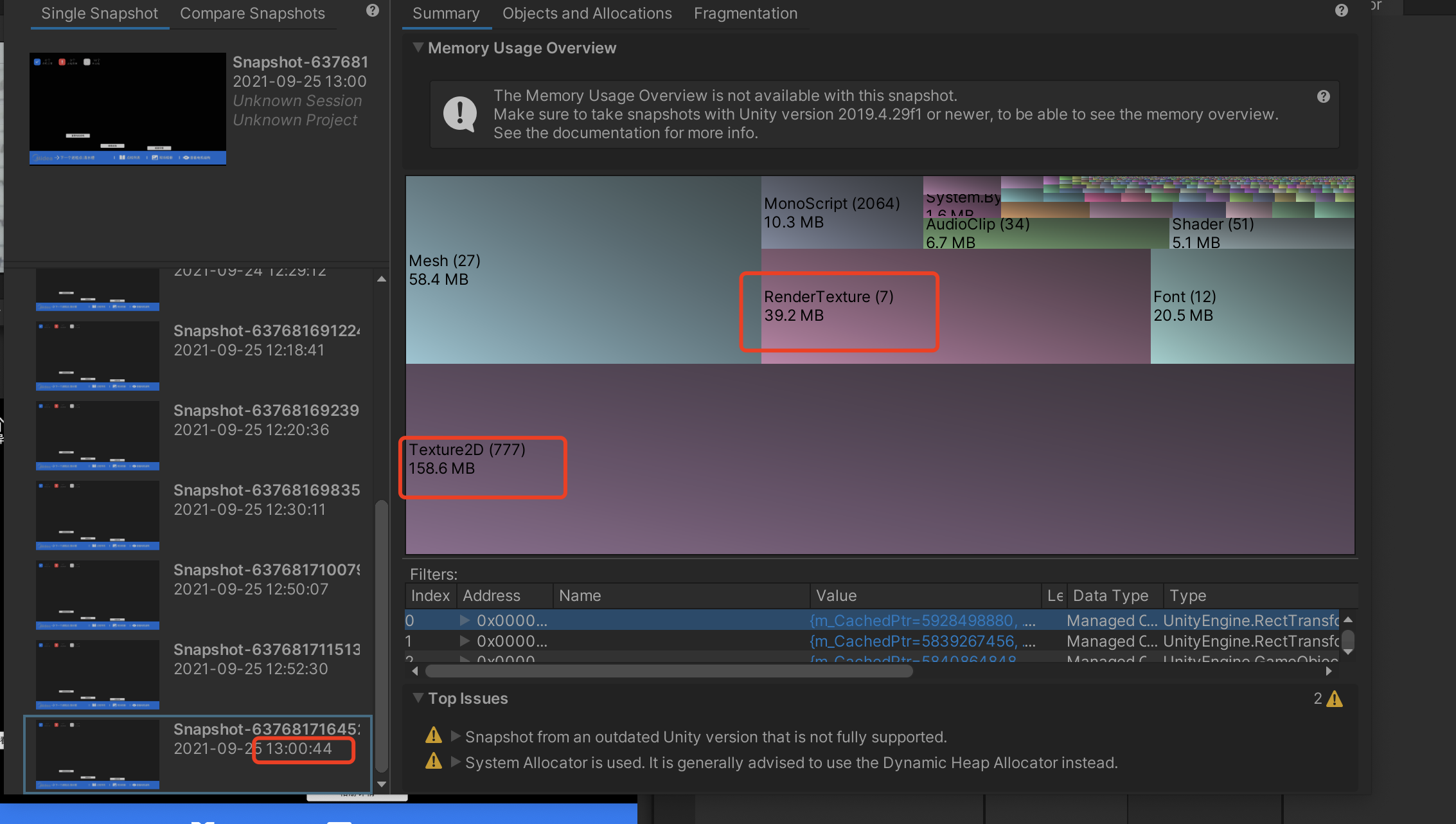Collapse Memory Usage Overview section
Viewport: 1456px width, 824px height.
click(418, 48)
